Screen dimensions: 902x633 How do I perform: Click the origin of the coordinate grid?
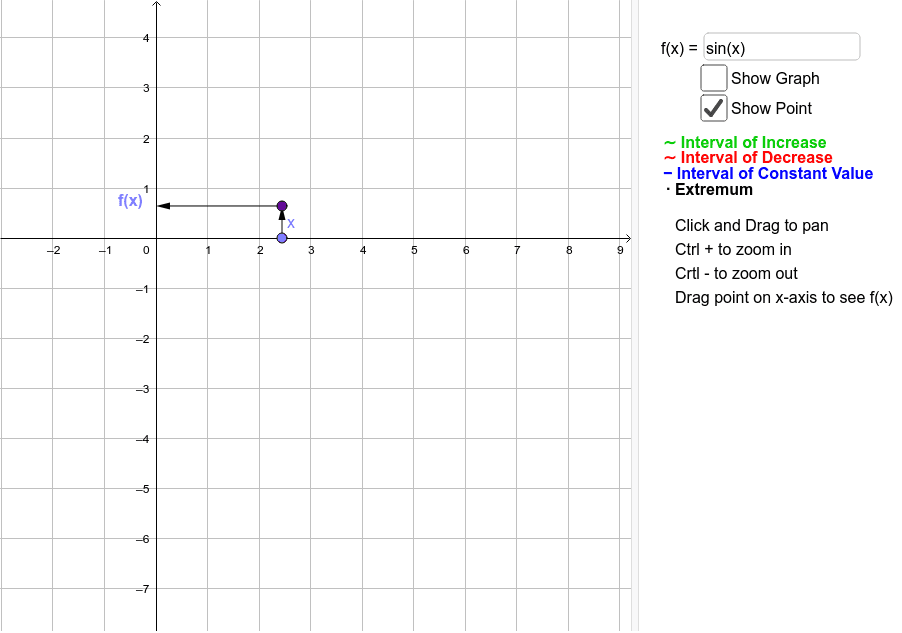pyautogui.click(x=156, y=238)
